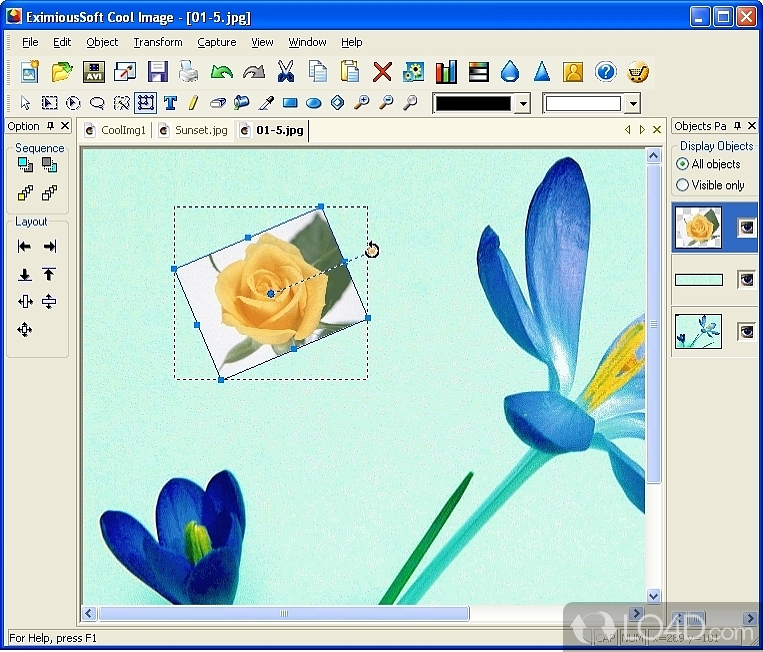The width and height of the screenshot is (763, 652).
Task: Open the Object menu
Action: (x=102, y=42)
